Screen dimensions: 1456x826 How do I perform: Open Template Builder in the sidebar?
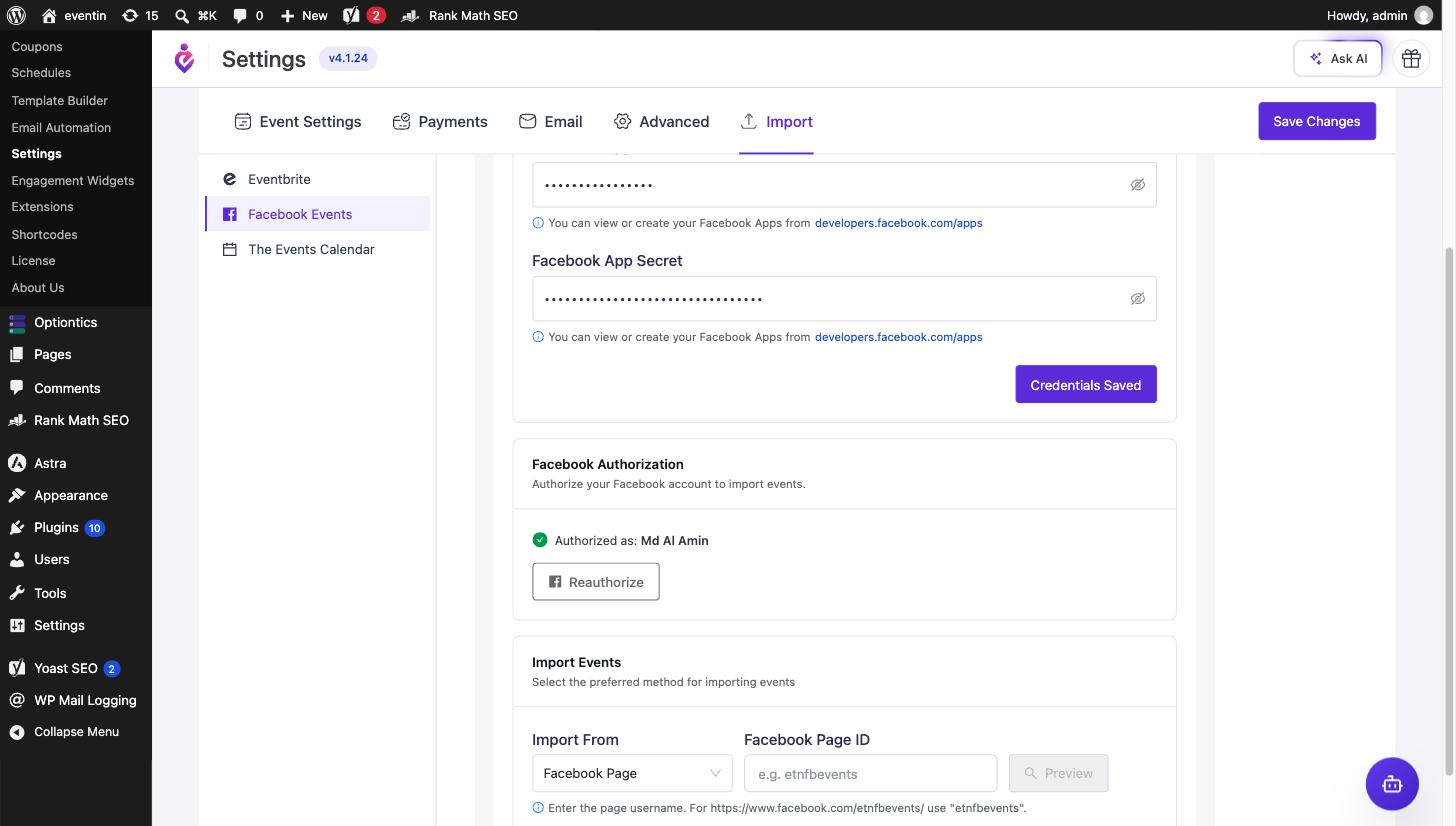pos(60,100)
